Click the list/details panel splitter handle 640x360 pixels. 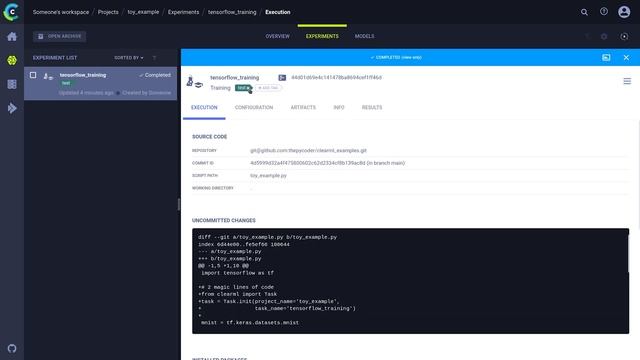pos(179,204)
